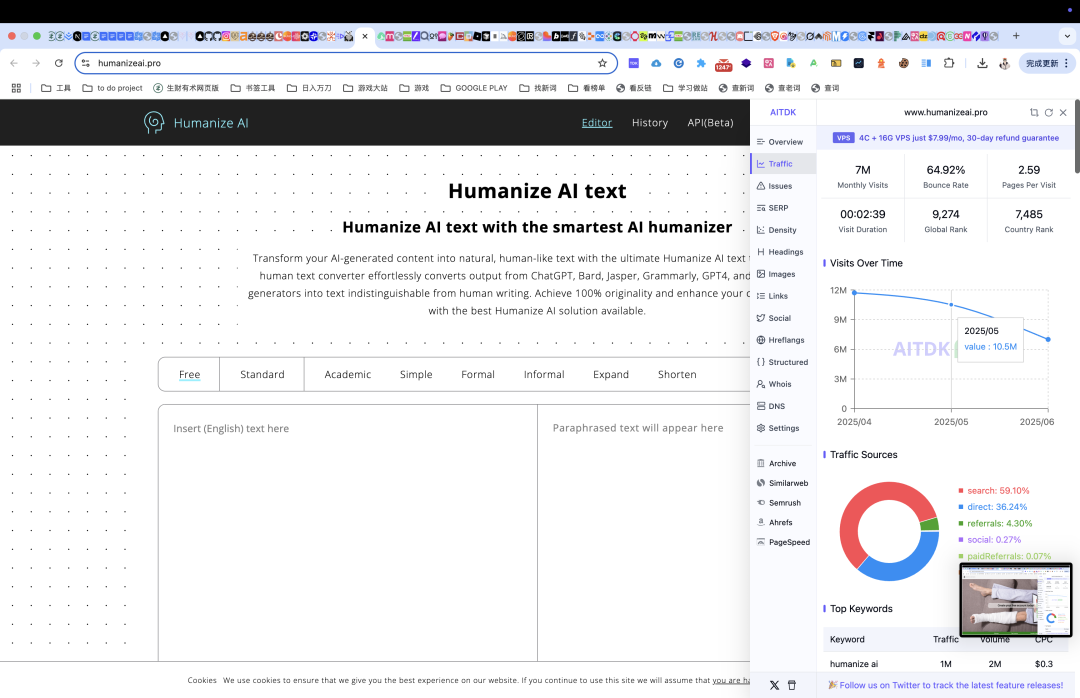The width and height of the screenshot is (1080, 698).
Task: Open the Chrome extensions puzzle icon
Action: (x=949, y=63)
